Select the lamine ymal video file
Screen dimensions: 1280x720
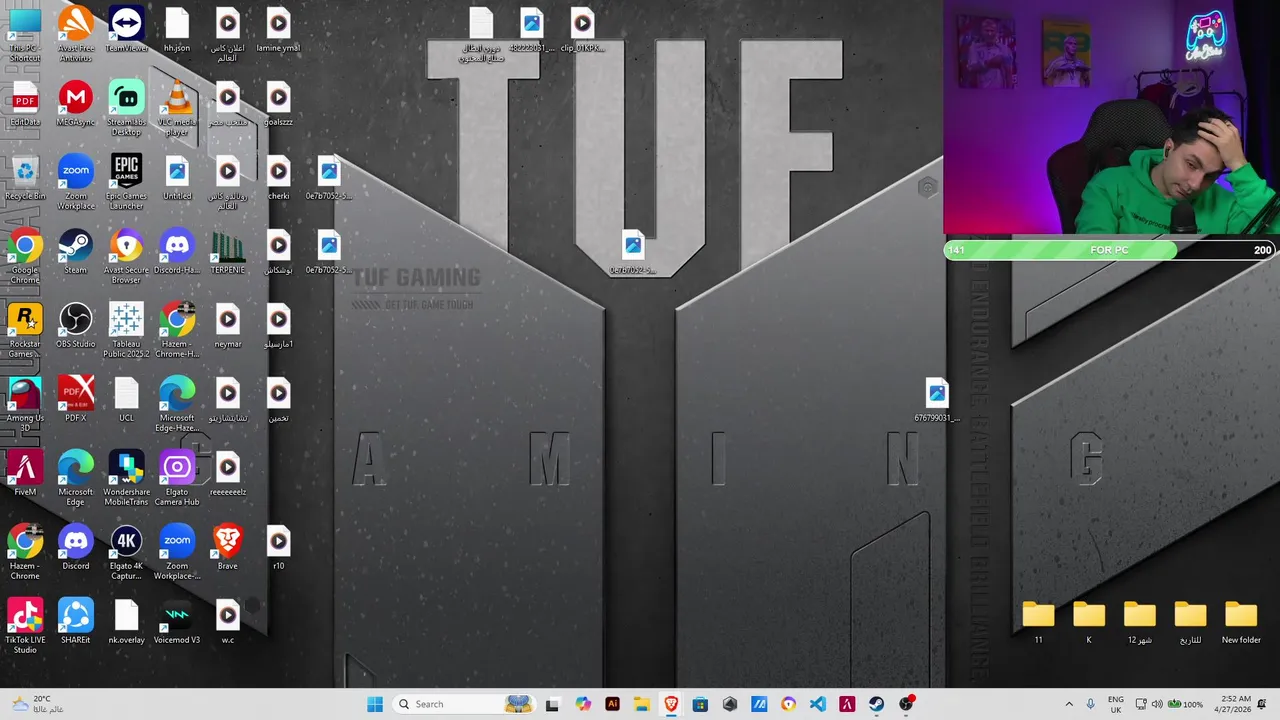(278, 30)
